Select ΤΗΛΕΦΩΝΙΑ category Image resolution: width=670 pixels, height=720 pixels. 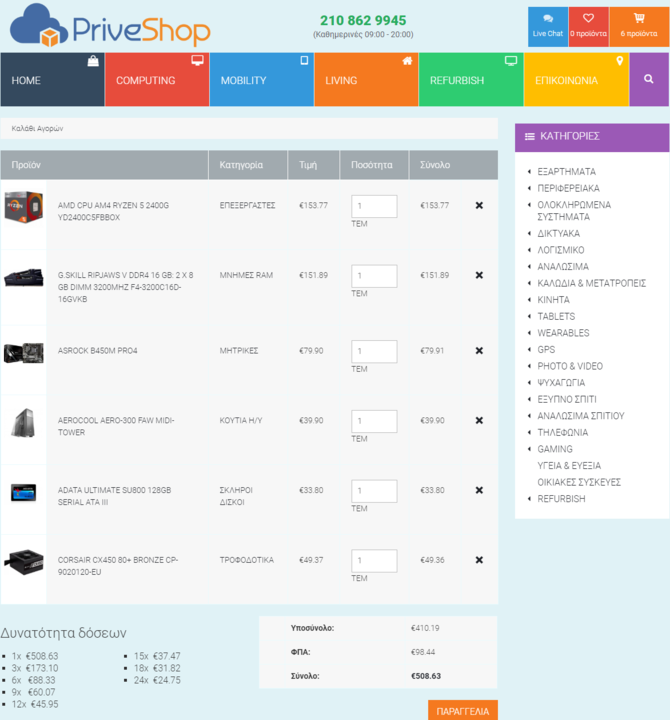point(563,432)
